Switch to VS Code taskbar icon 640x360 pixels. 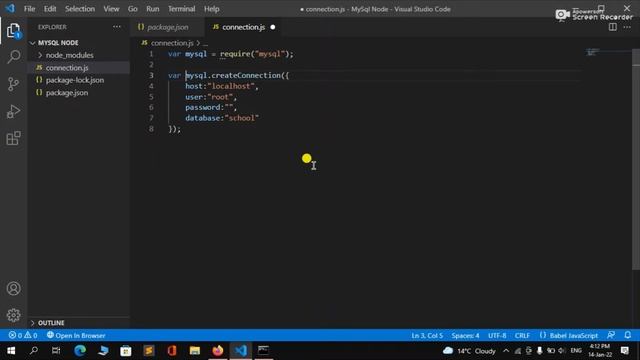(241, 351)
